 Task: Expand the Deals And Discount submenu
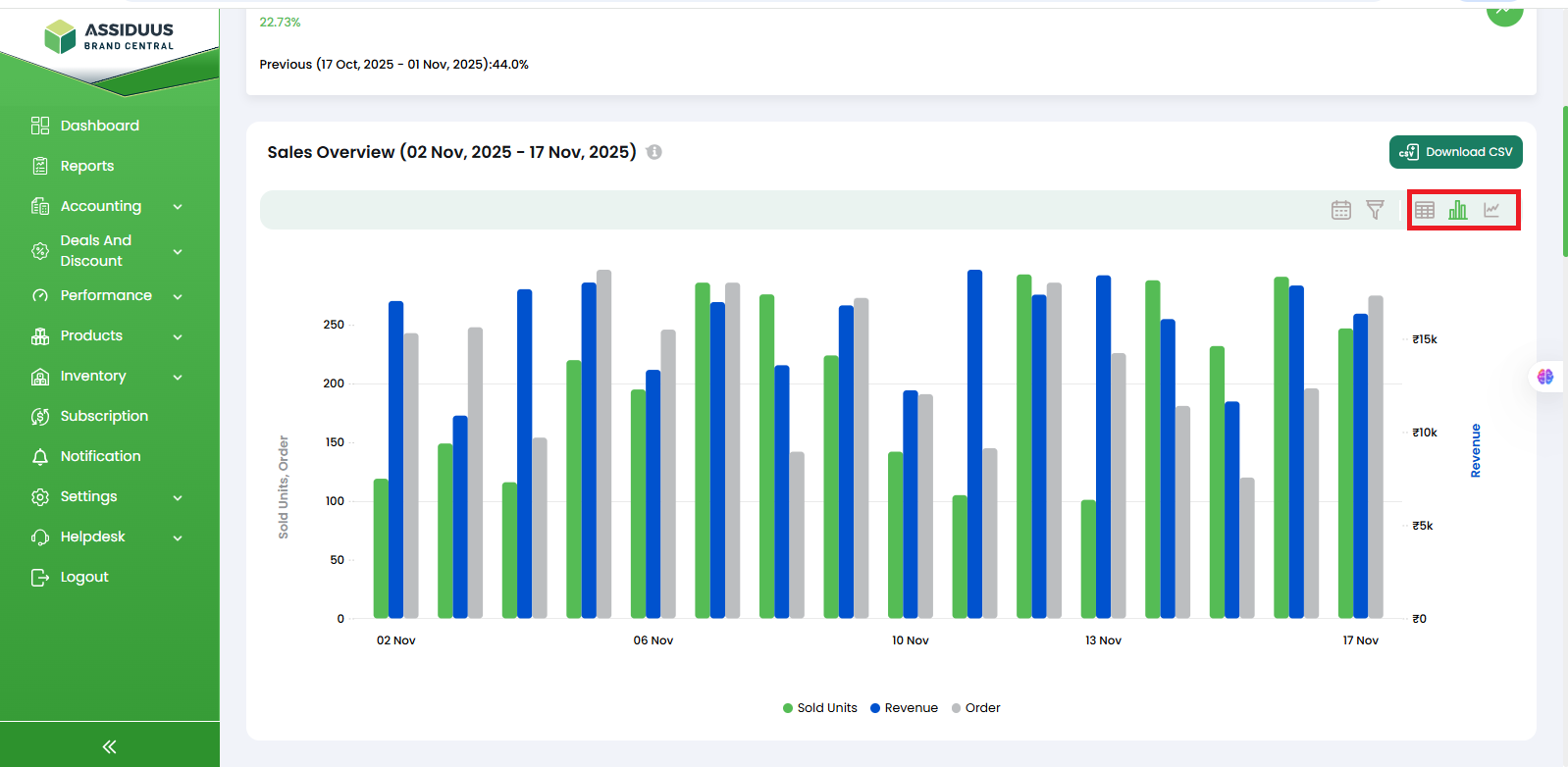click(178, 252)
